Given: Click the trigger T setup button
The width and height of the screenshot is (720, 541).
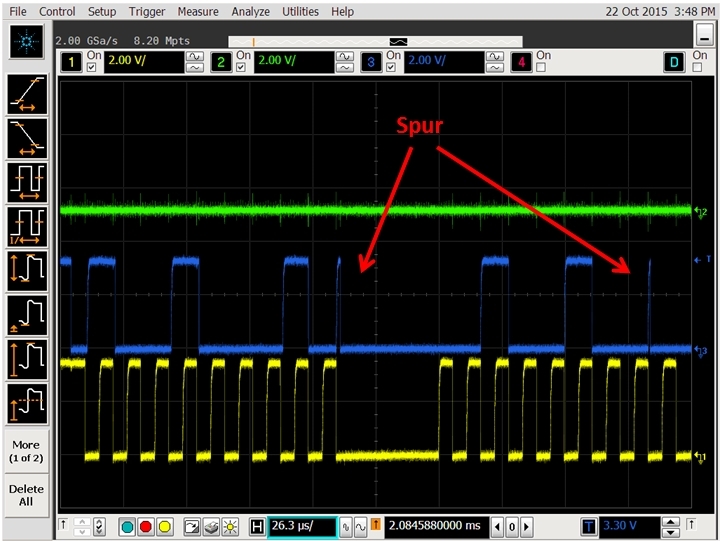Looking at the screenshot, I should pyautogui.click(x=589, y=527).
